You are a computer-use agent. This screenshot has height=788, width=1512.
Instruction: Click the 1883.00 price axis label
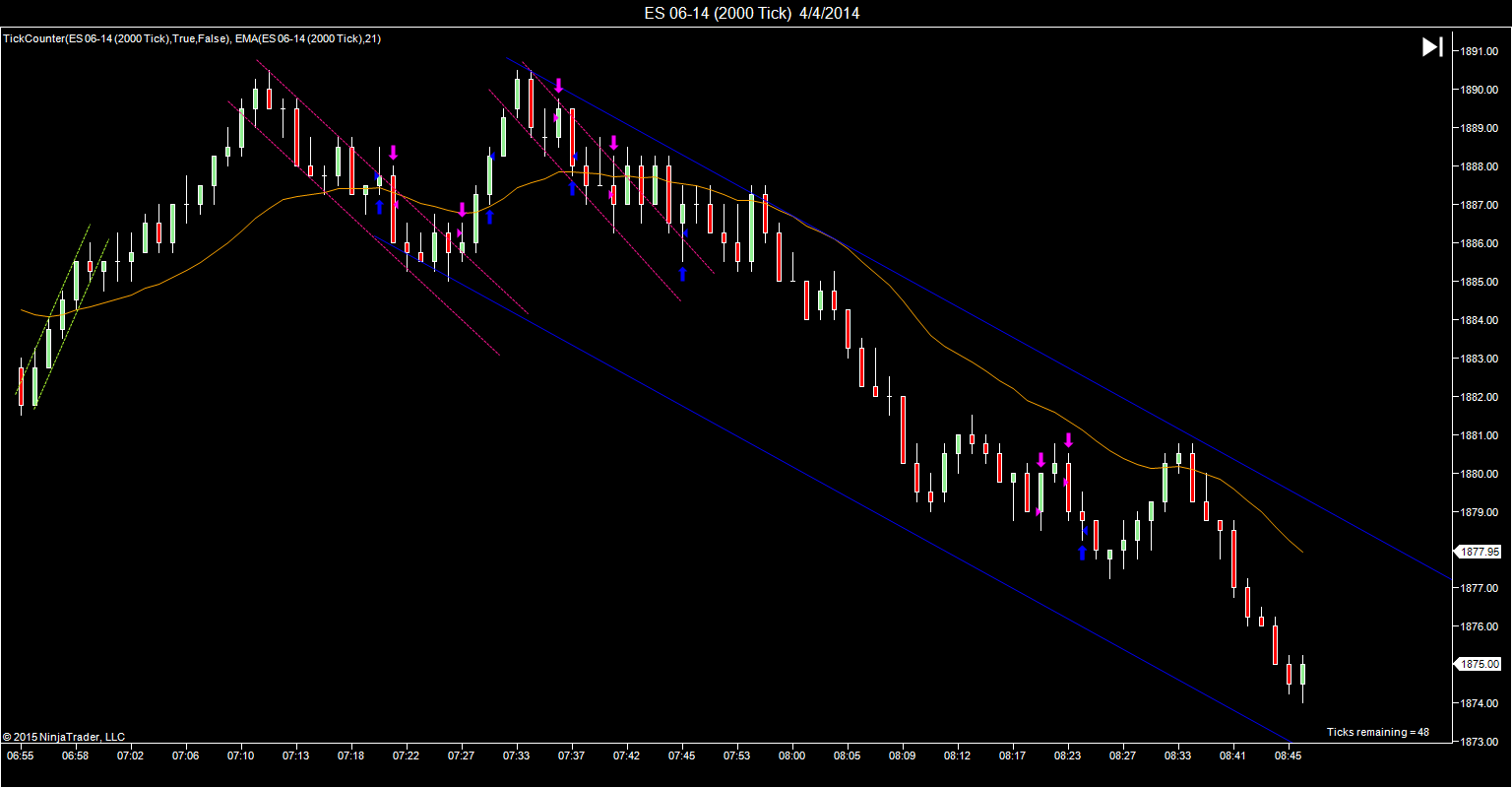click(1479, 359)
